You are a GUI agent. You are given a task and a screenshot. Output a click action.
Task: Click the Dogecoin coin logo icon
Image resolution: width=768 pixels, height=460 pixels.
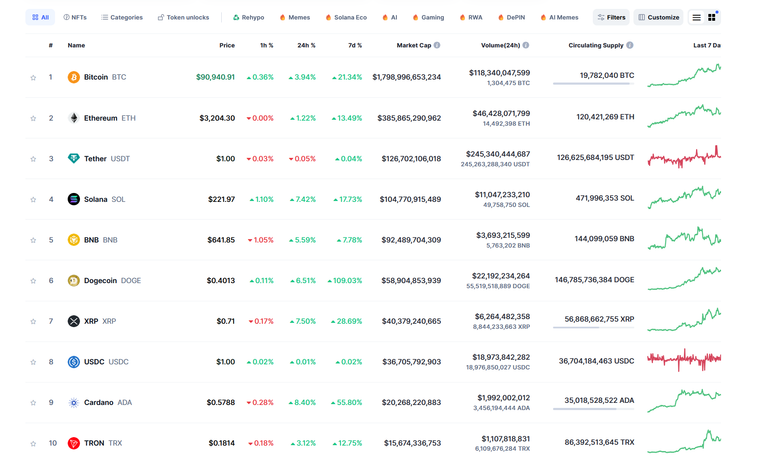click(73, 281)
